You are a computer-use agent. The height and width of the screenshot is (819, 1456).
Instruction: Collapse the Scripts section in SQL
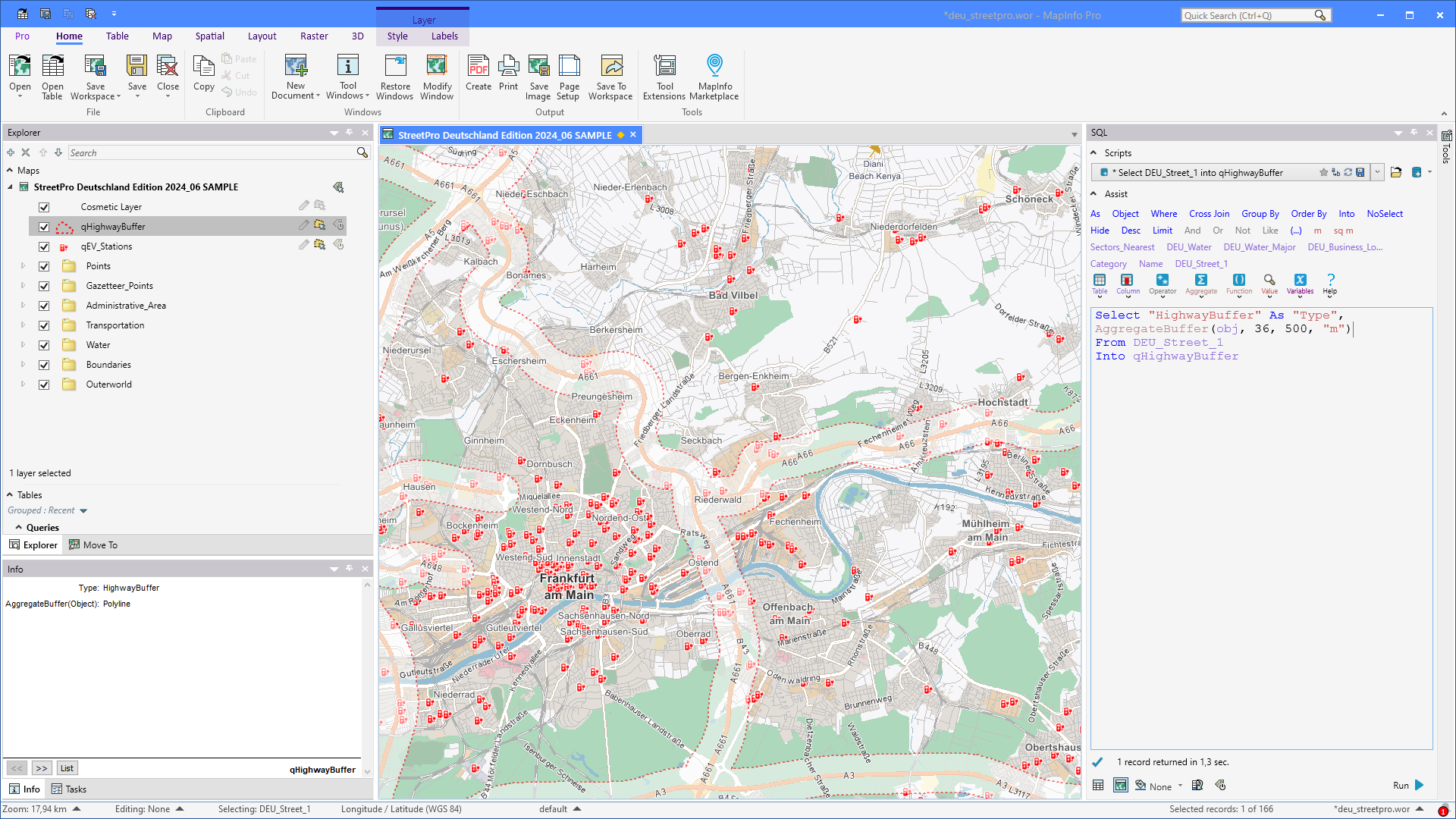(x=1094, y=153)
